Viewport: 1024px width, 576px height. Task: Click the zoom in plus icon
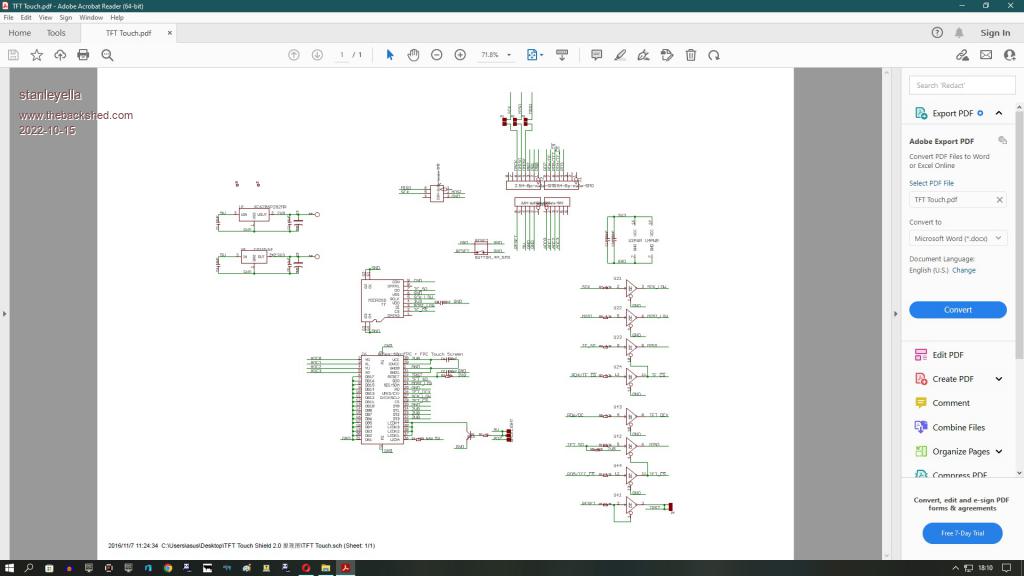coord(460,55)
